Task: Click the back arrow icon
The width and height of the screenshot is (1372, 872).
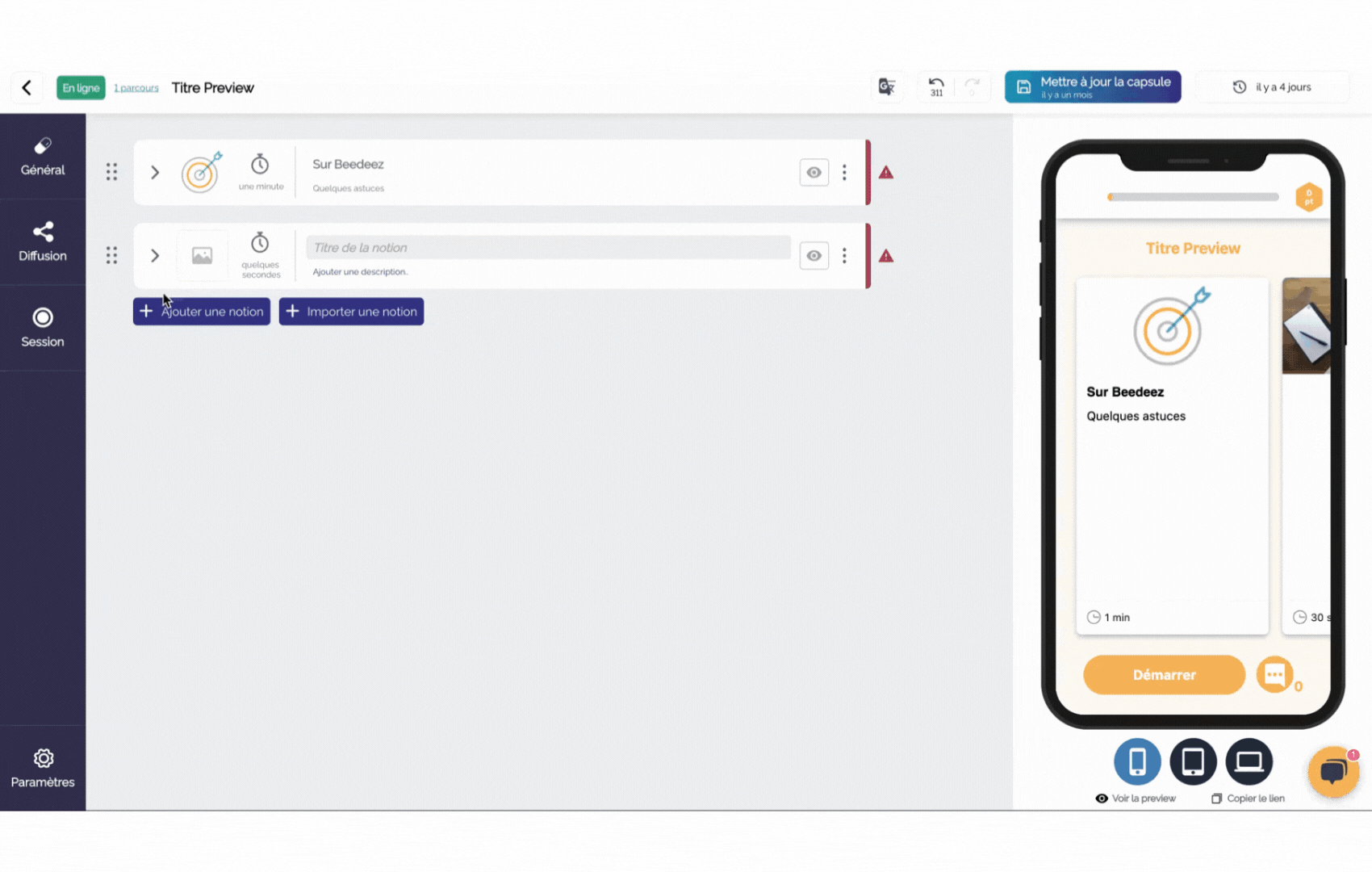Action: pyautogui.click(x=27, y=87)
